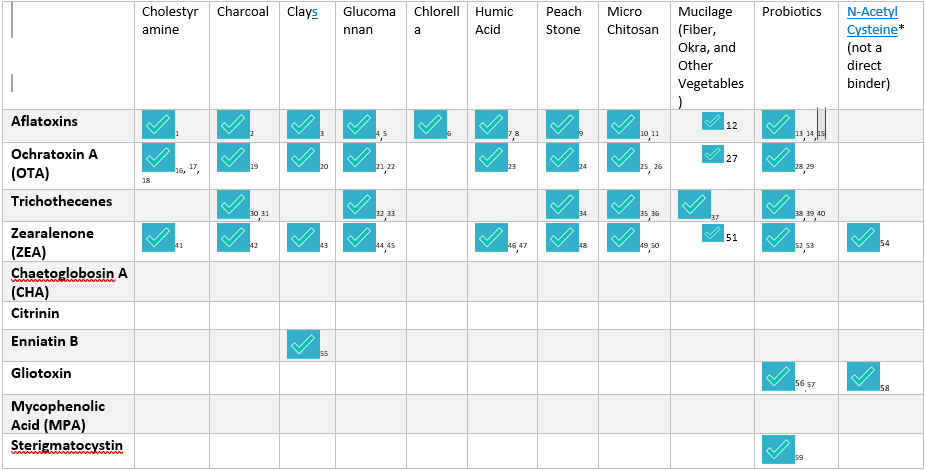Click the Aflatoxins checkmark under Chlorella
The height and width of the screenshot is (470, 925).
[429, 125]
